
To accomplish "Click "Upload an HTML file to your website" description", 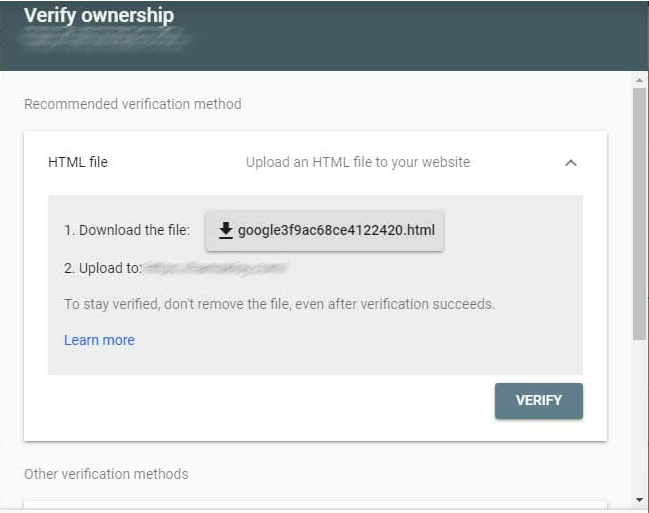I will pyautogui.click(x=358, y=162).
